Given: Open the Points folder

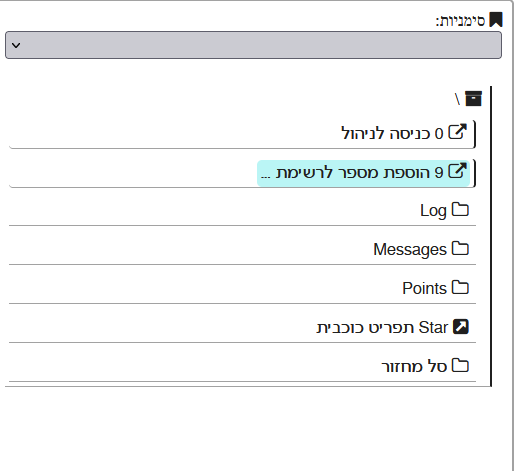Looking at the screenshot, I should point(242,289).
